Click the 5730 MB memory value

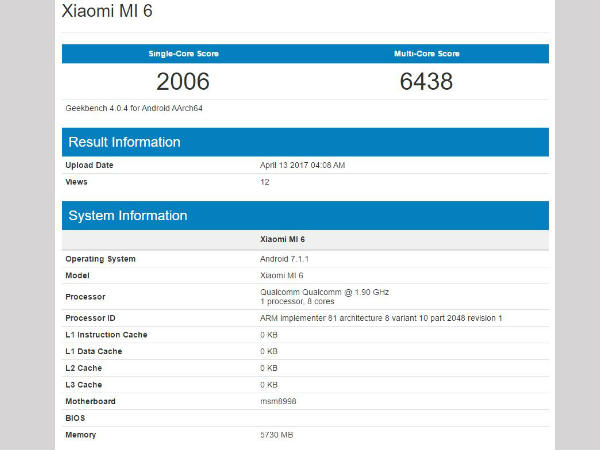tap(277, 435)
